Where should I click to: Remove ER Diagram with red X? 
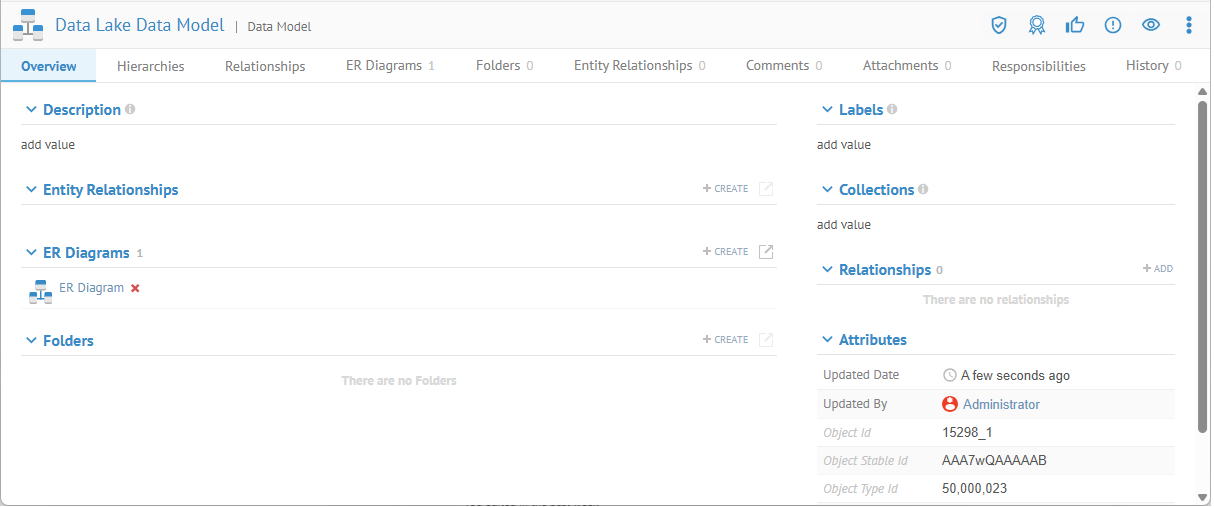coord(135,288)
